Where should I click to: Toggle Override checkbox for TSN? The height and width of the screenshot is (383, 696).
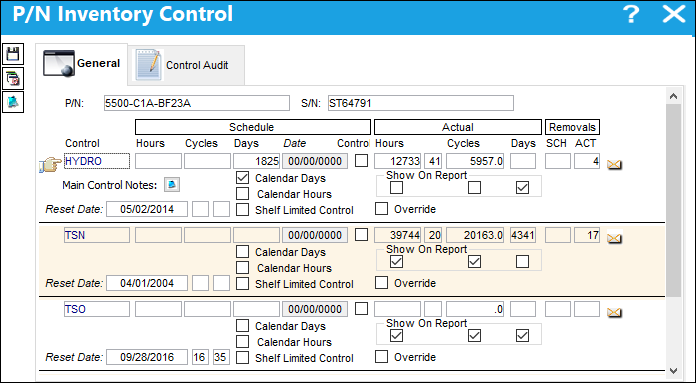[381, 283]
